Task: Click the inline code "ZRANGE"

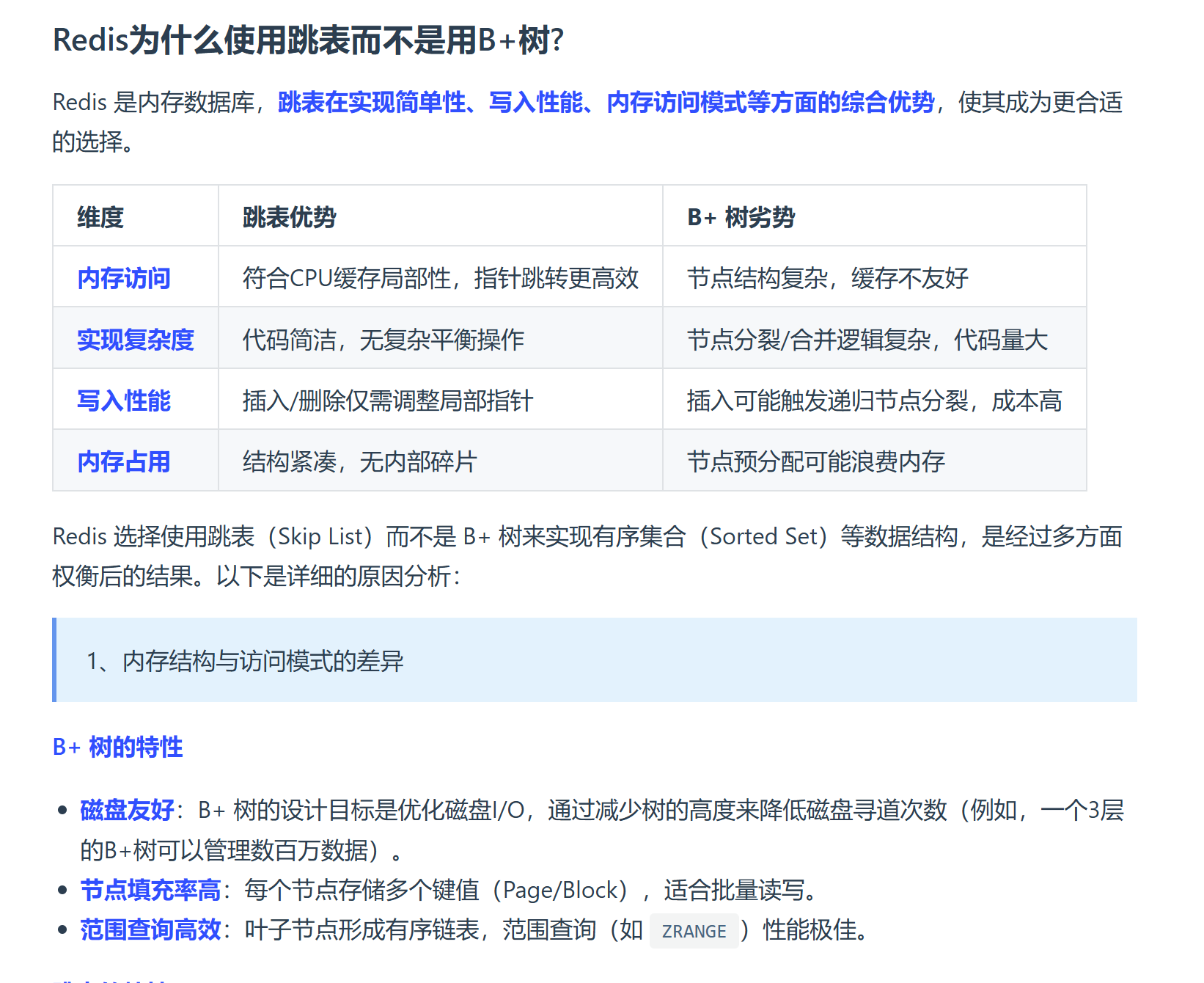Action: [694, 931]
